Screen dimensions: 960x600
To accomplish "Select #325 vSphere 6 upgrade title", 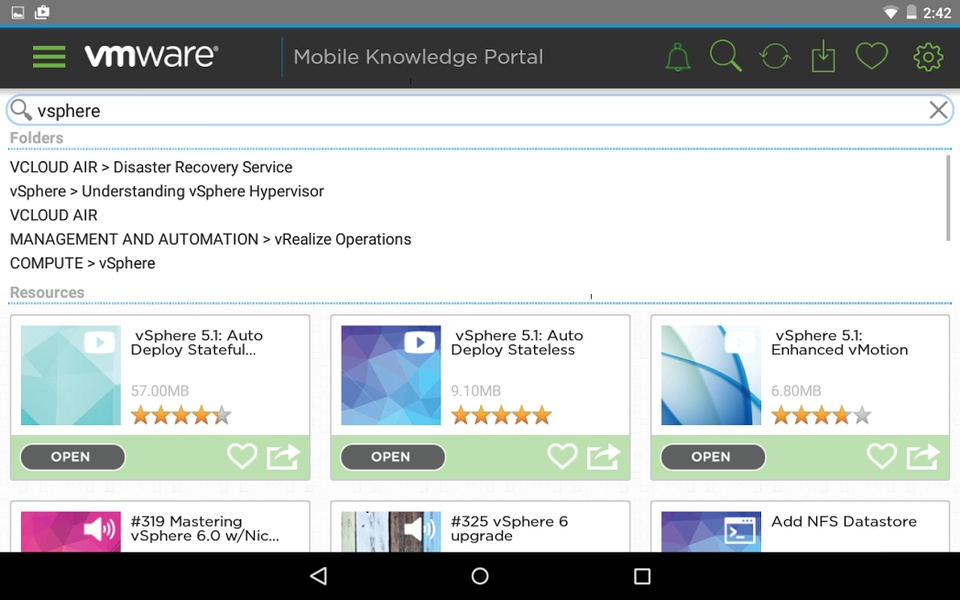I will coord(509,528).
